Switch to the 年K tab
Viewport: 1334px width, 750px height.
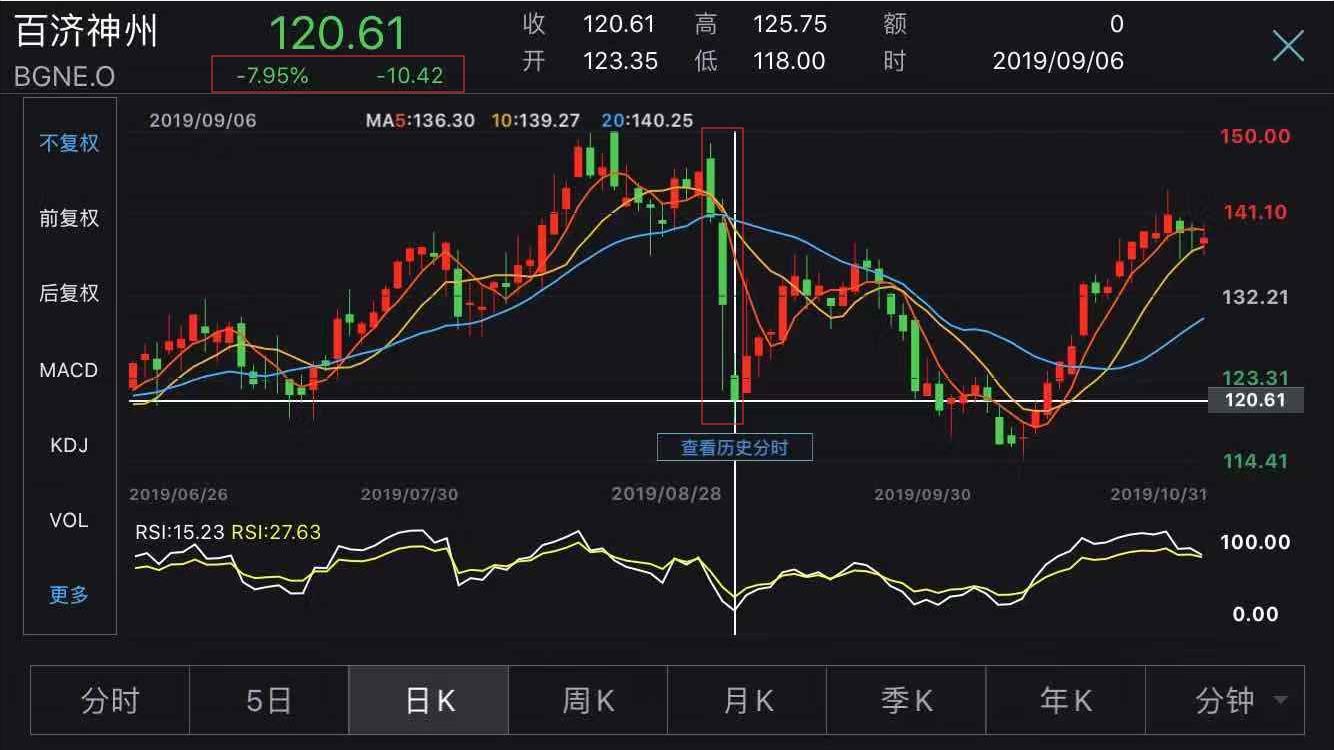tap(1066, 700)
